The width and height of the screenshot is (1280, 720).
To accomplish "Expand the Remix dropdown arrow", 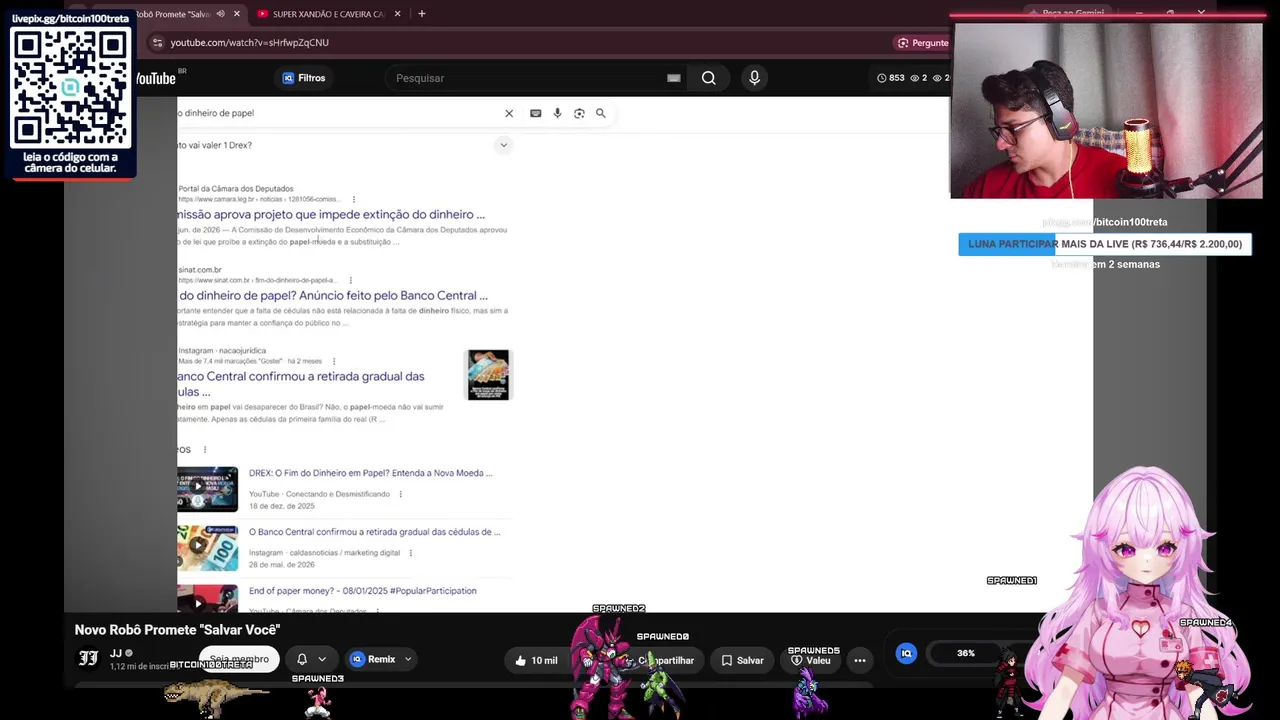I will 408,659.
